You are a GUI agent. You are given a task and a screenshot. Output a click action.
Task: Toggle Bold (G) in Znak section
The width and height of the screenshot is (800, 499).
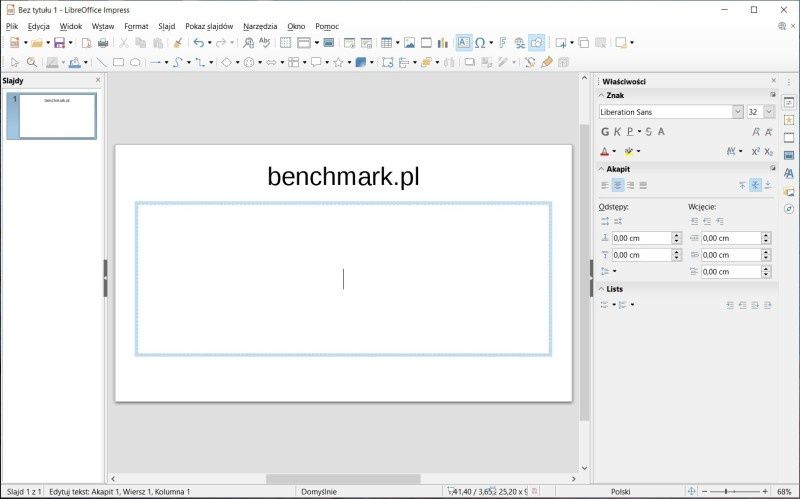(x=605, y=132)
